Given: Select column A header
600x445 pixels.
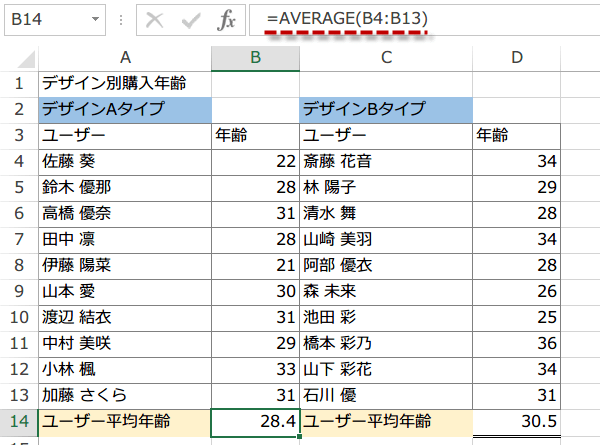Looking at the screenshot, I should coord(125,59).
